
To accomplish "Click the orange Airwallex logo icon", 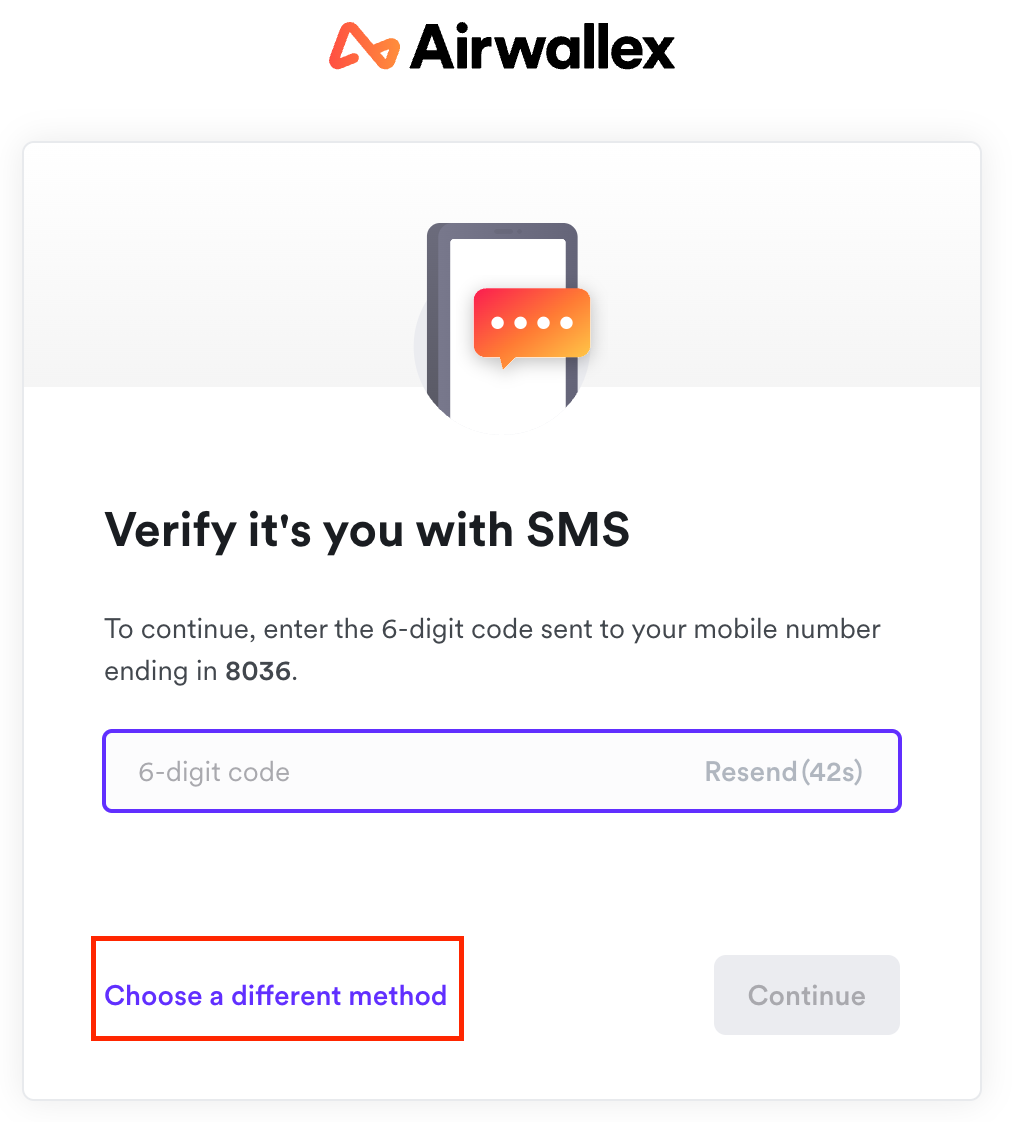I will tap(363, 47).
